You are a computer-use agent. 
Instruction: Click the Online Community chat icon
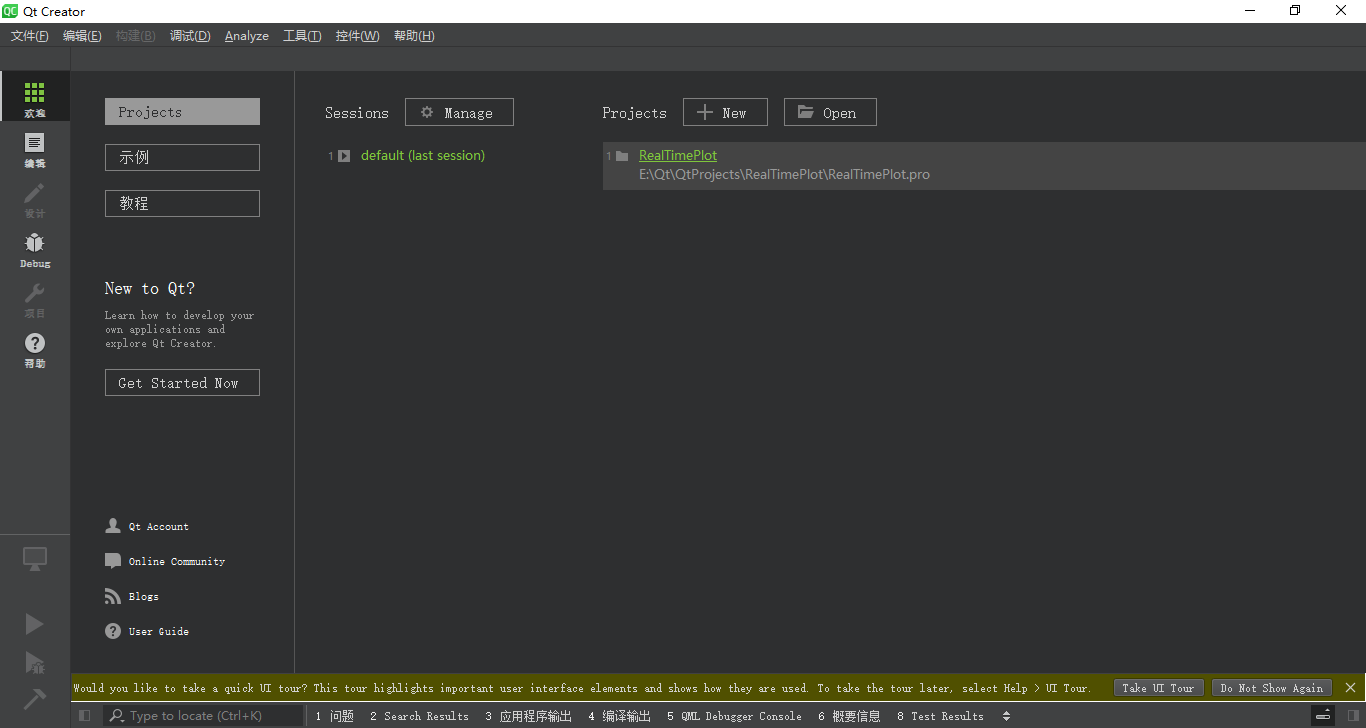[113, 561]
